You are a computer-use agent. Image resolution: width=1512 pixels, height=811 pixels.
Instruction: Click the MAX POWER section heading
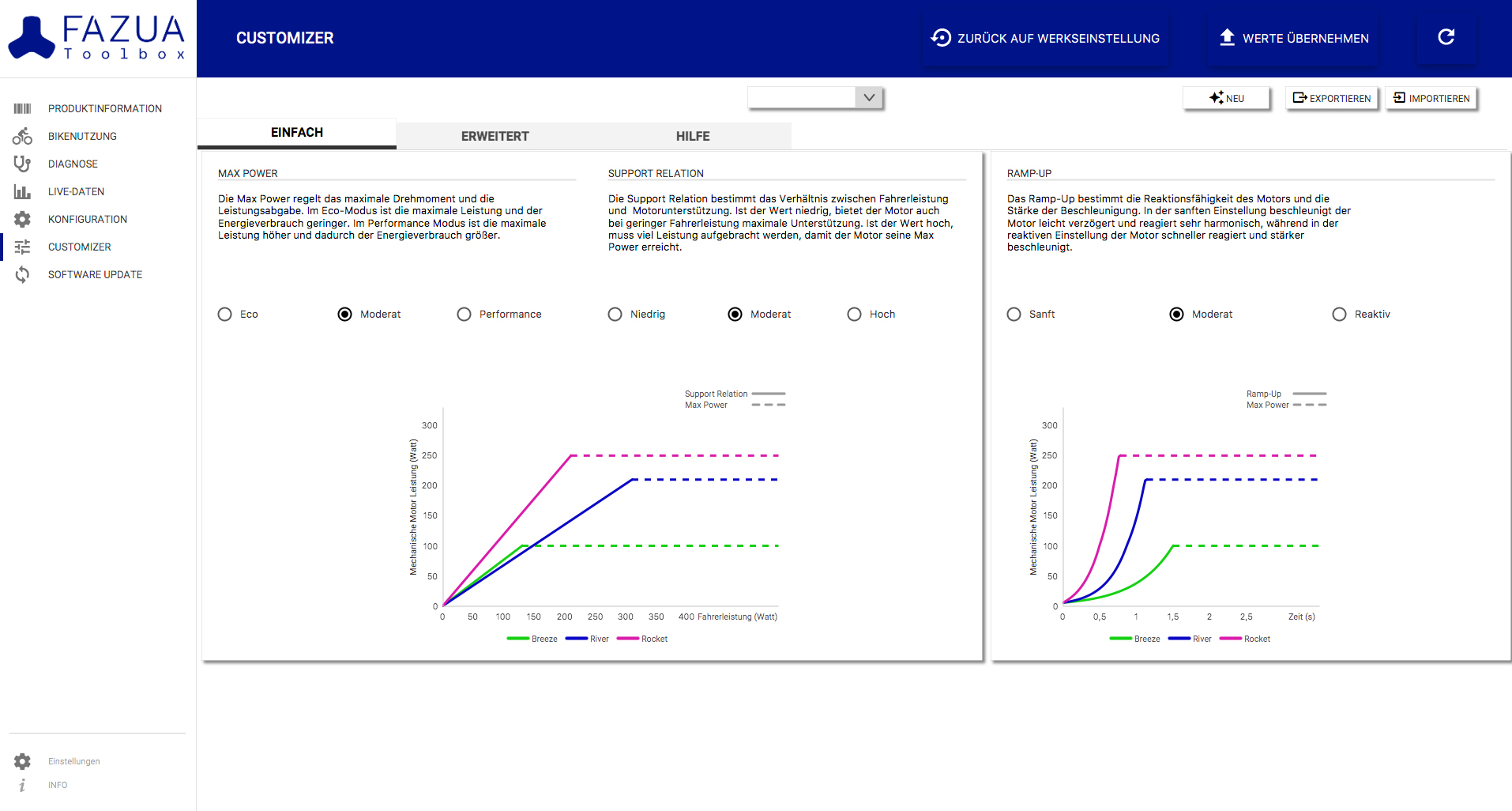click(248, 173)
